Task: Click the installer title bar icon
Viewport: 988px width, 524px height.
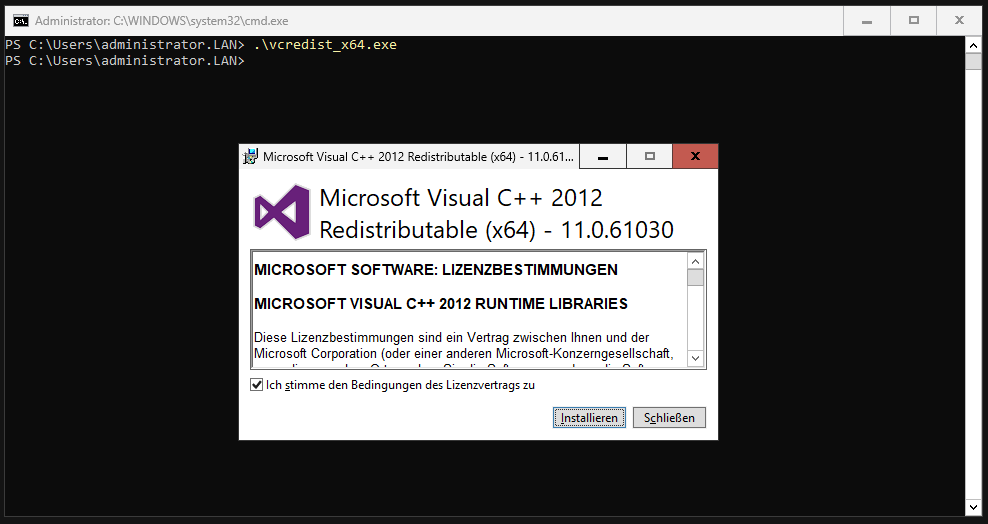Action: (x=250, y=157)
